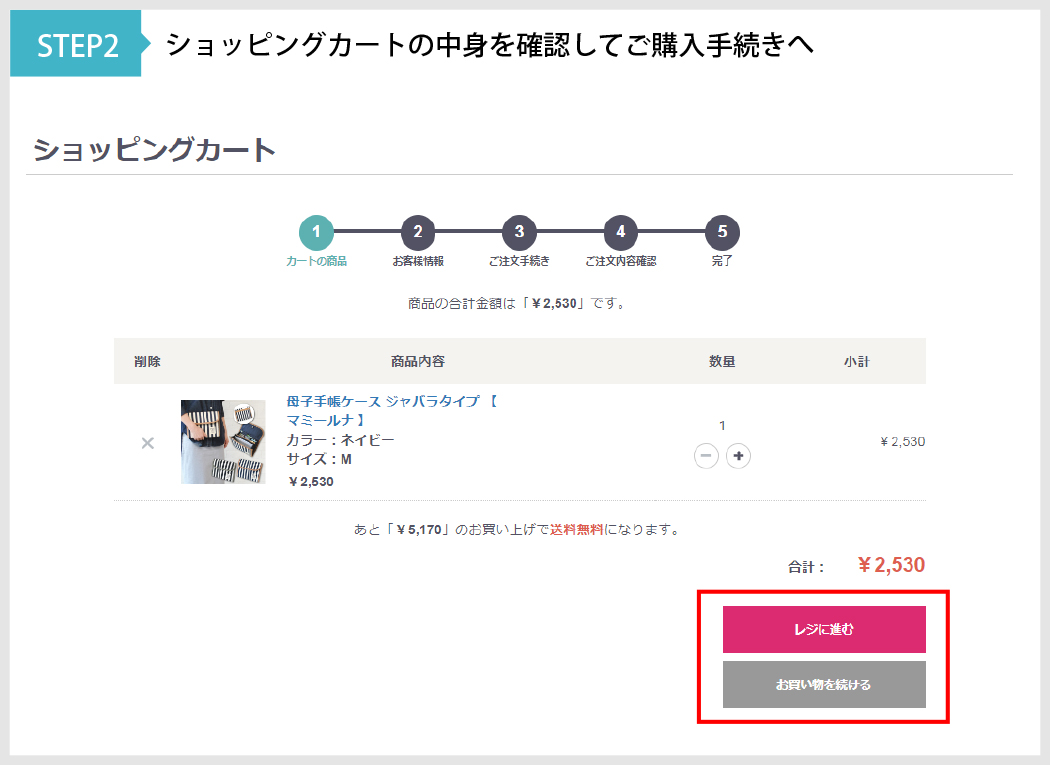
Task: Select the step 2 circle indicator
Action: (x=418, y=233)
